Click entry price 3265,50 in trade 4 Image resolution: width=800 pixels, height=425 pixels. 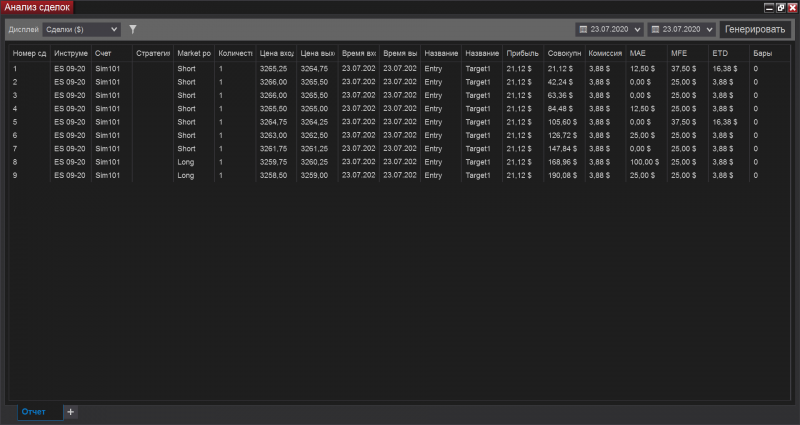pos(277,108)
